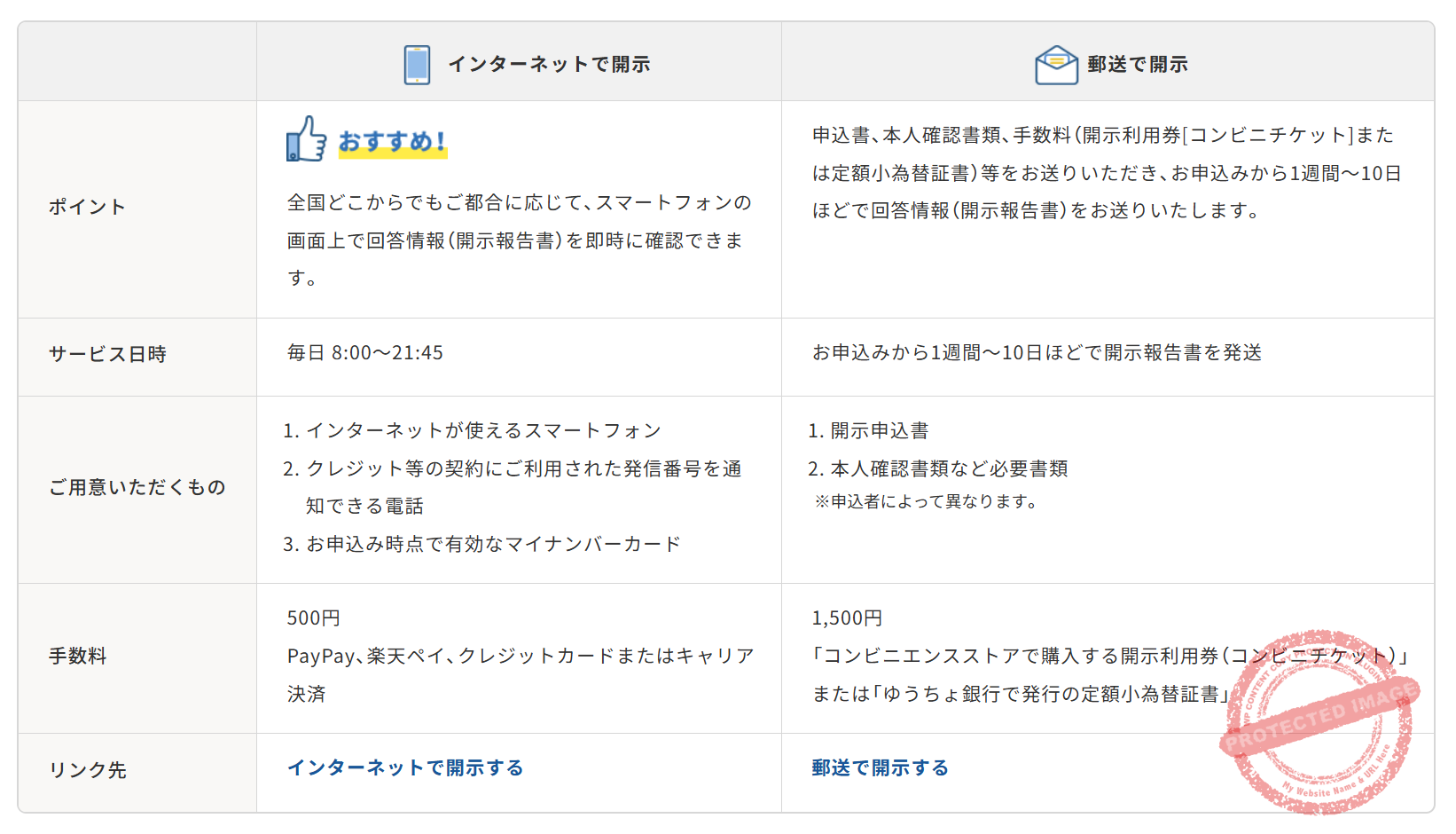1456x834 pixels.
Task: Select the 郵送で開示 column header
Action: (1138, 64)
